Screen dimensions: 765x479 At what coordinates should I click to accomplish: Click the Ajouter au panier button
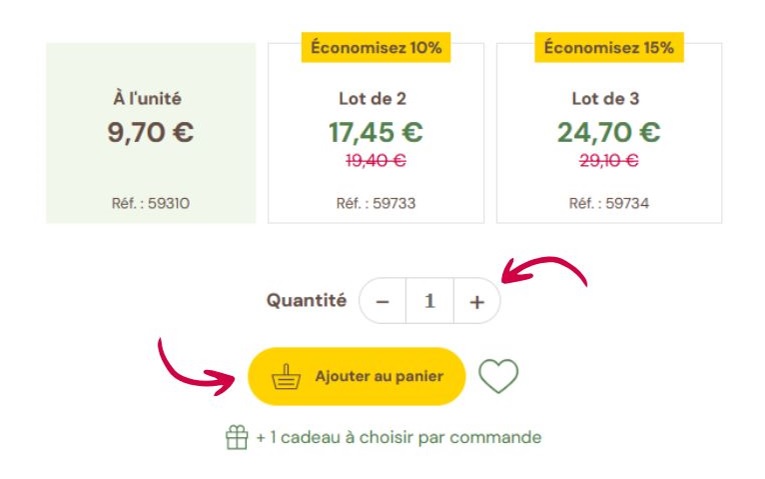(x=357, y=377)
